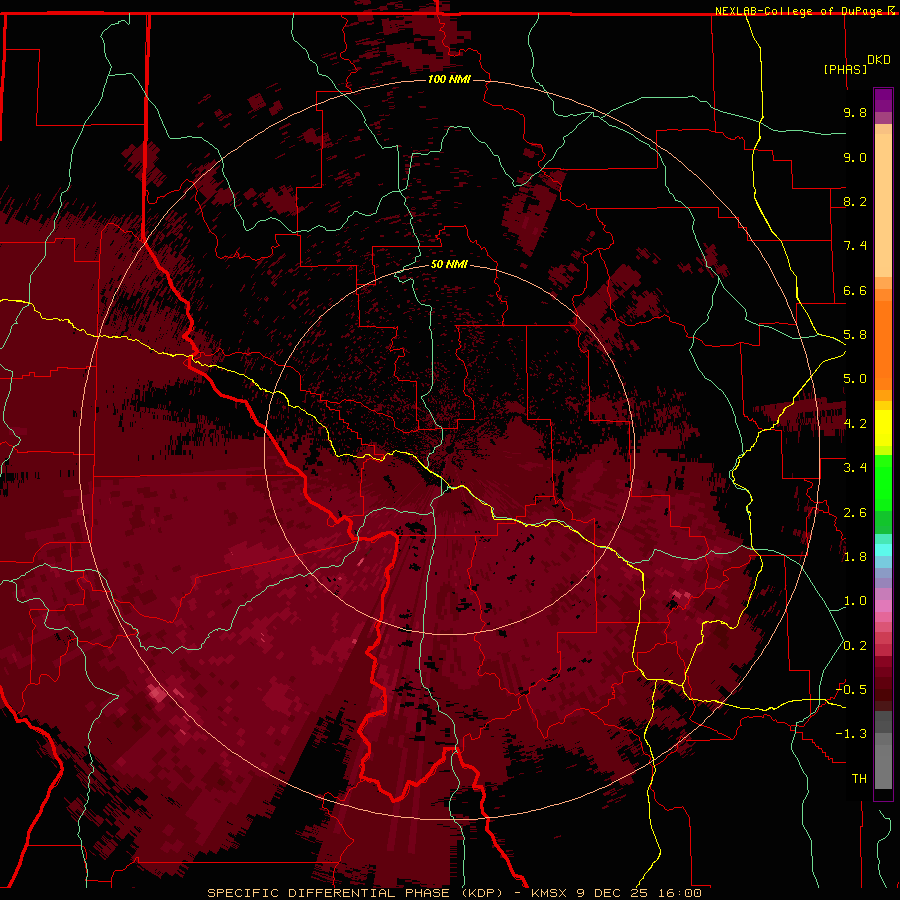Click the -1.3 scale value
900x900 pixels.
(851, 734)
